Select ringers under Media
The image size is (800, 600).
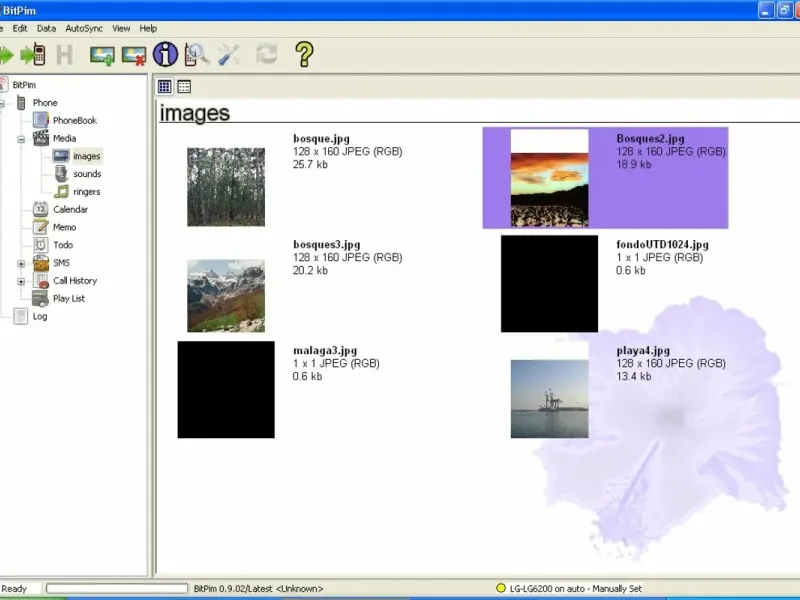[x=86, y=192]
